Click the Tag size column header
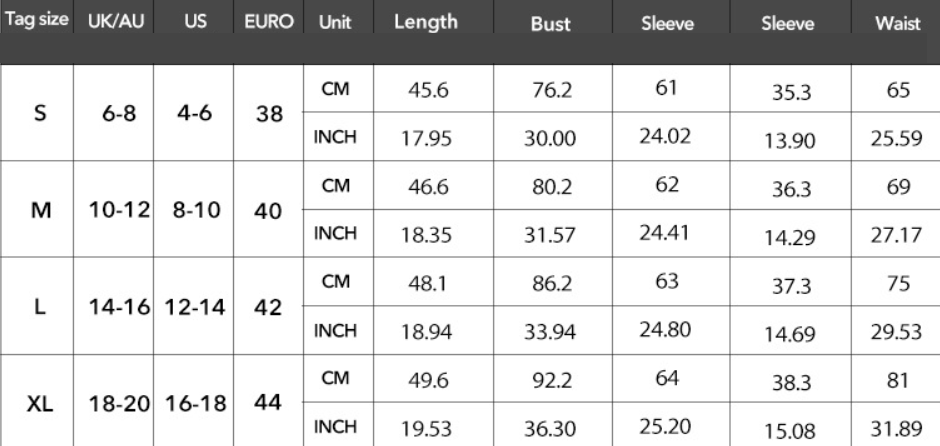Viewport: 940px width, 446px height. point(35,20)
